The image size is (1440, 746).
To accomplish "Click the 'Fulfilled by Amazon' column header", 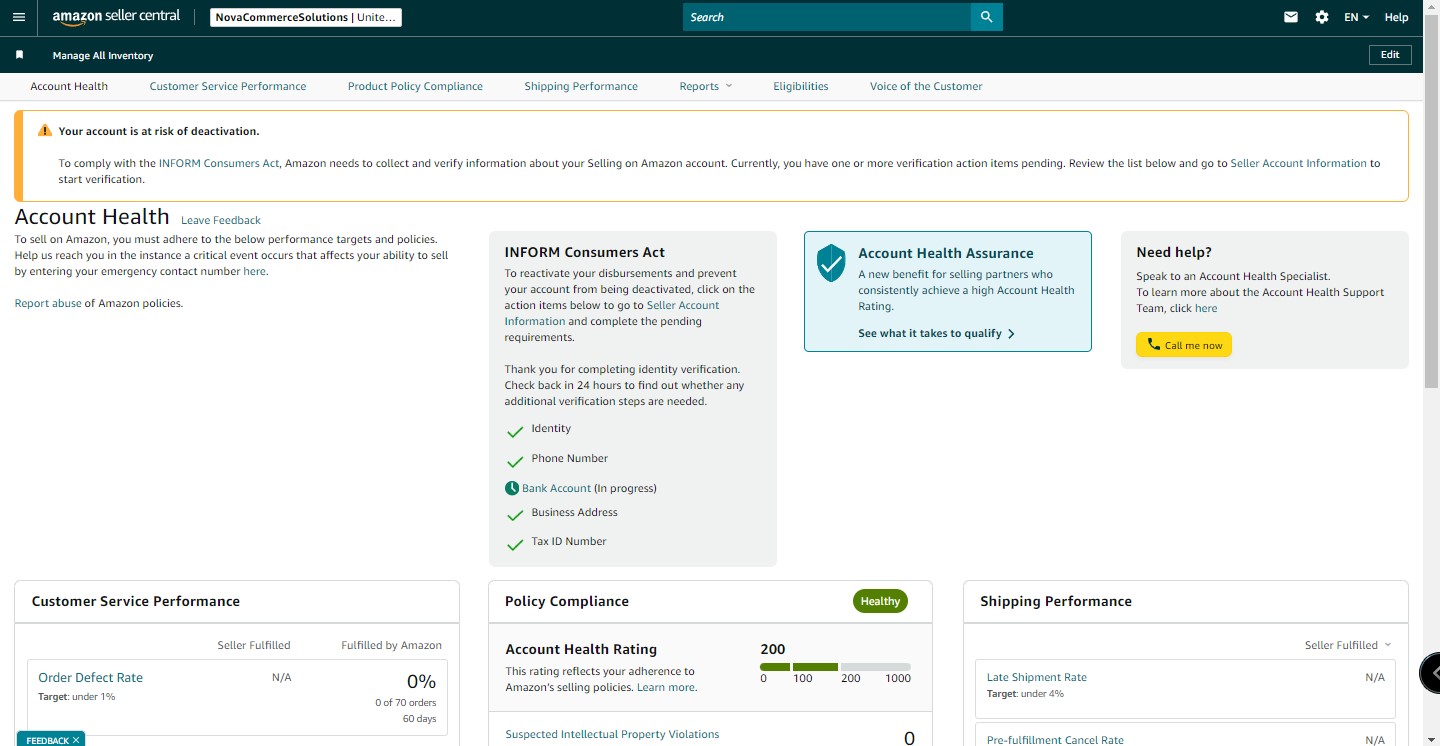I will [391, 645].
